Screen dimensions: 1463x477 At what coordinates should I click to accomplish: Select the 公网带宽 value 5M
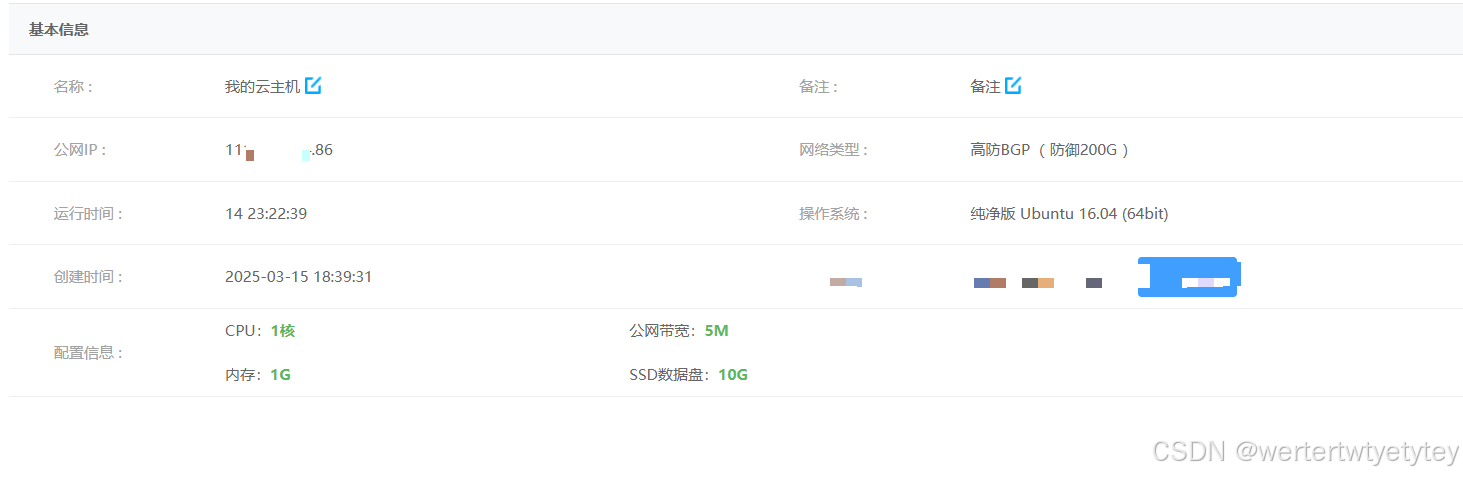716,331
